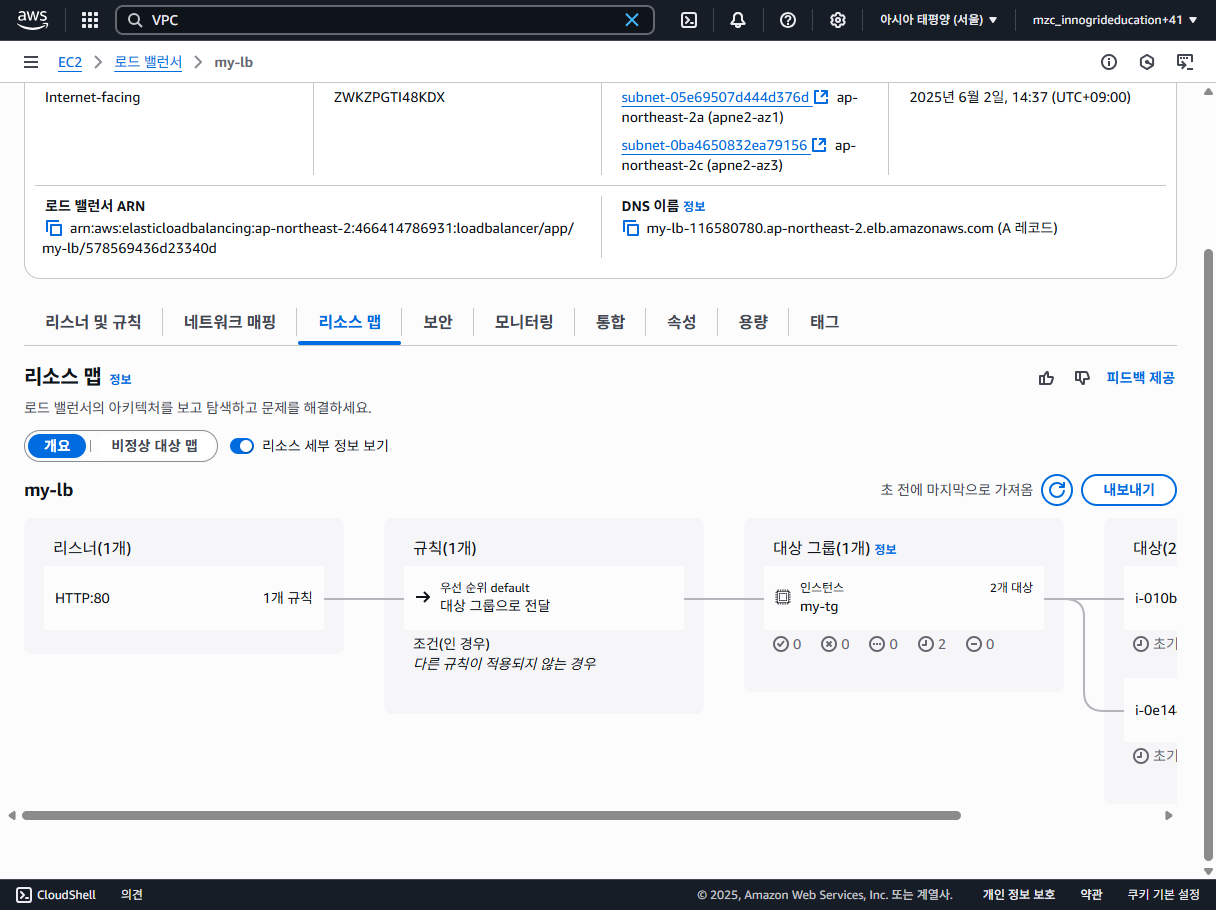Switch to the 보안 tab
Viewport: 1216px width, 910px height.
pos(438,322)
